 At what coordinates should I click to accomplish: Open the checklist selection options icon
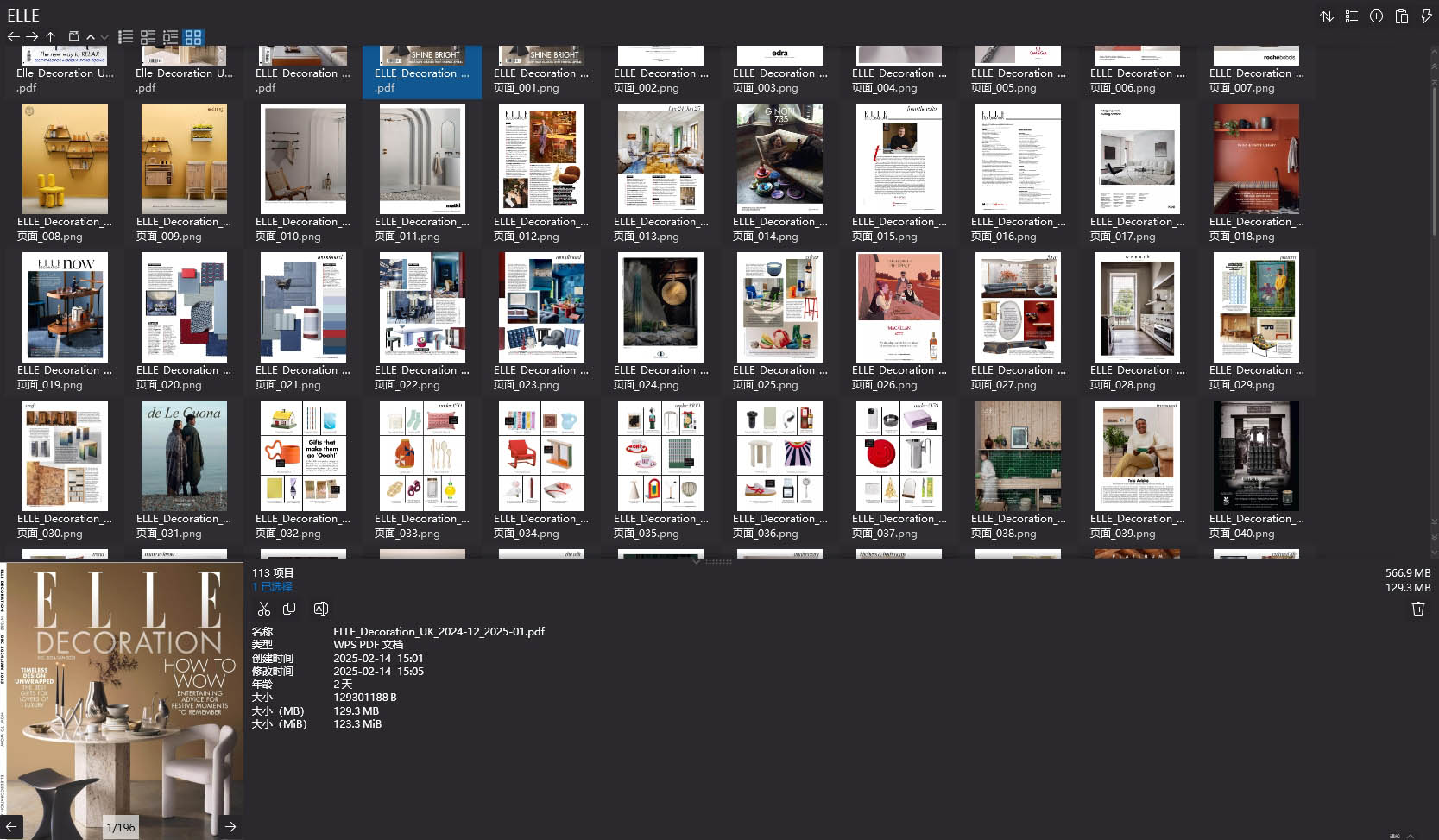(1352, 16)
